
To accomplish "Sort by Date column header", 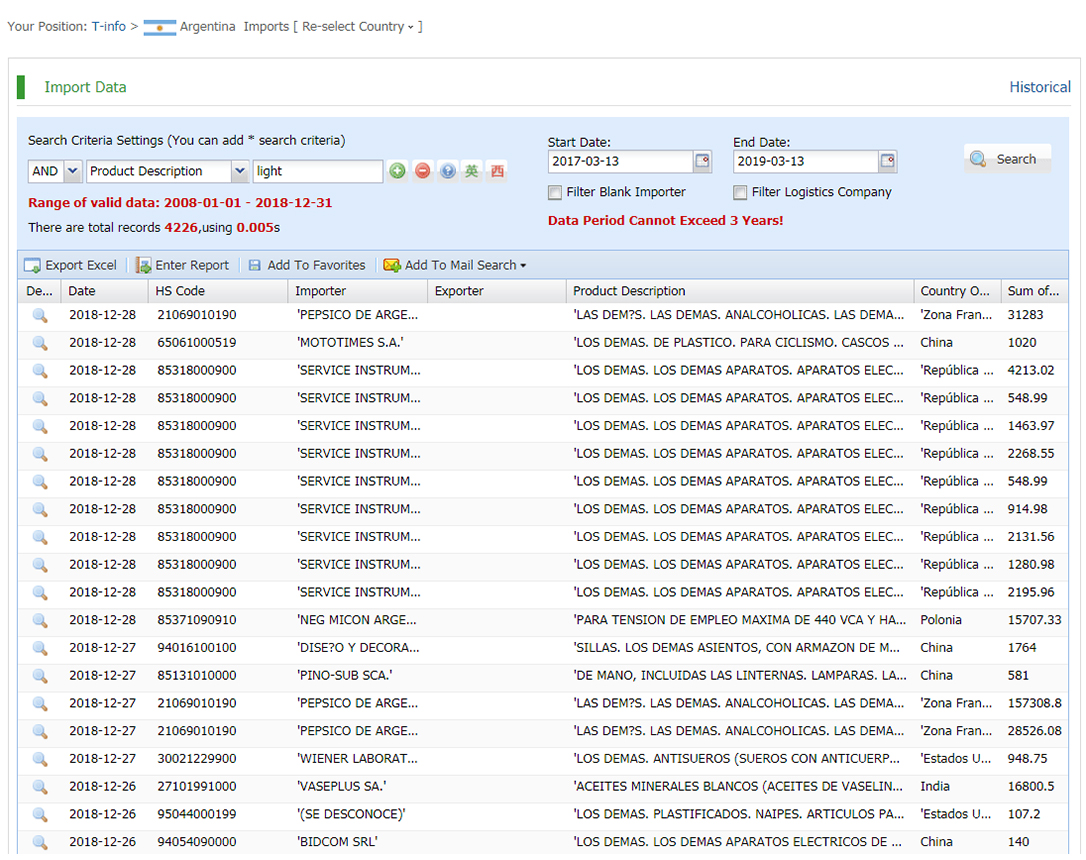I will [x=105, y=291].
